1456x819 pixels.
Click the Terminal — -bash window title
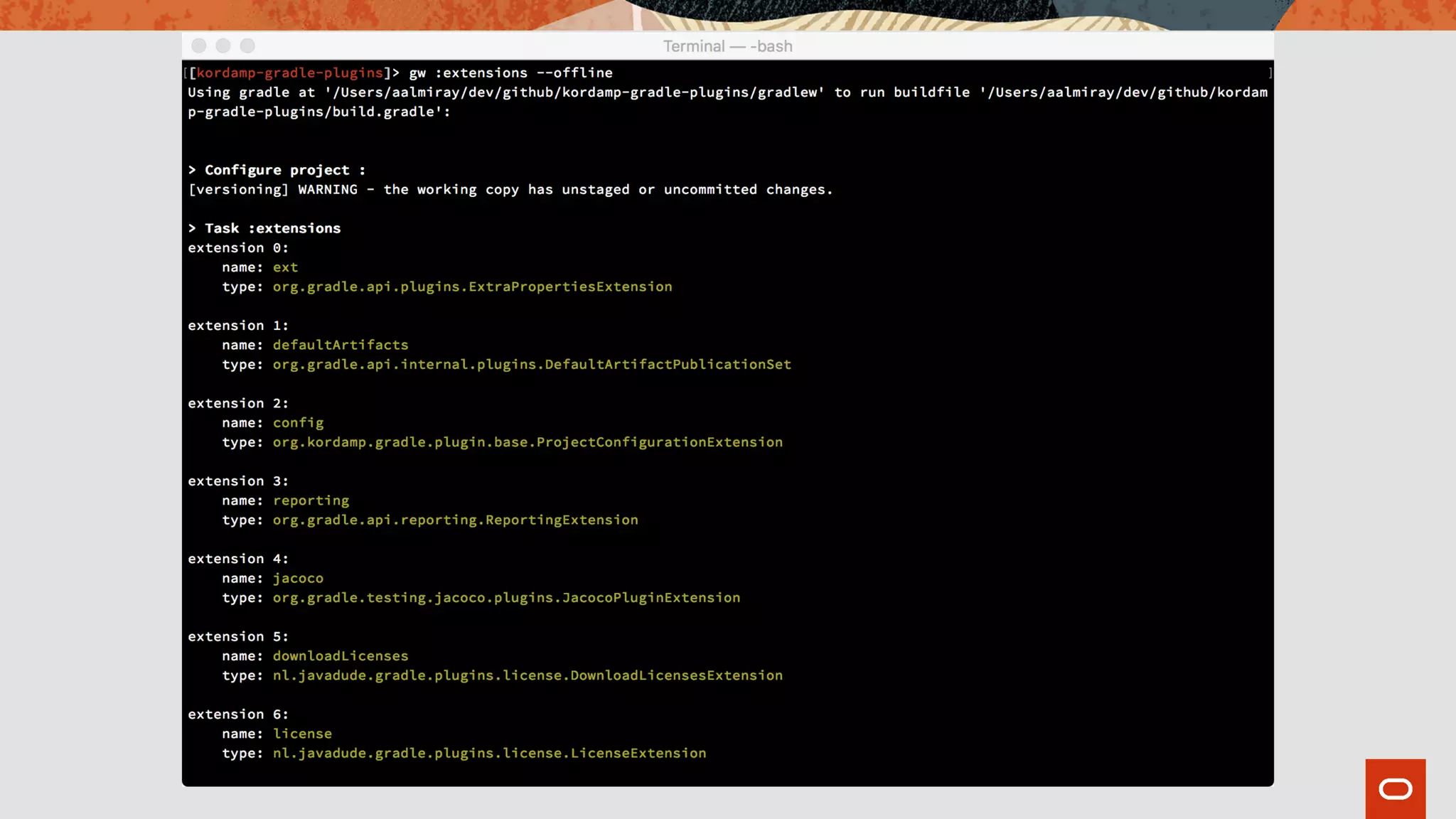pos(727,46)
